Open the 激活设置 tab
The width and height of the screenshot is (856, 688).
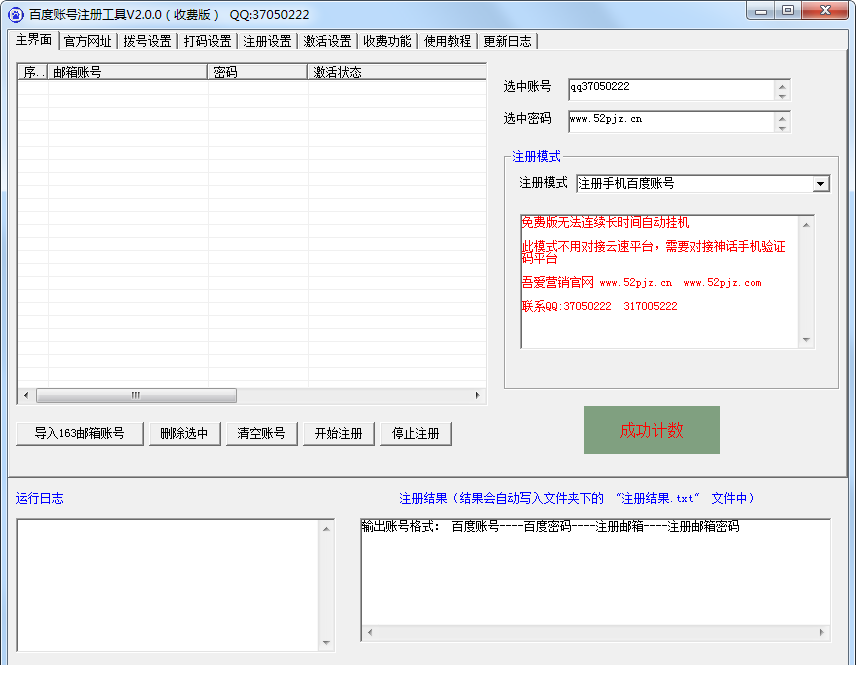pyautogui.click(x=328, y=41)
